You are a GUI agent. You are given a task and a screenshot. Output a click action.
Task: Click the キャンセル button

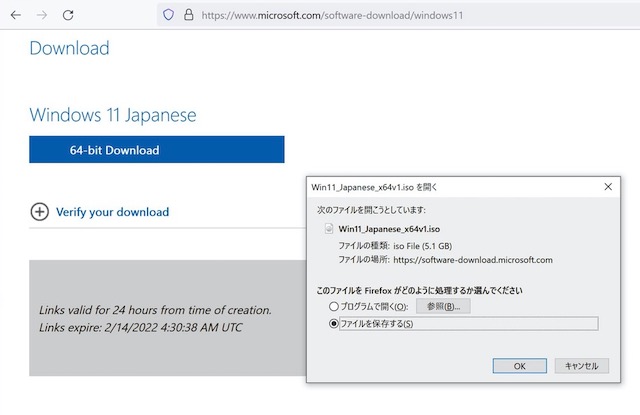(582, 366)
